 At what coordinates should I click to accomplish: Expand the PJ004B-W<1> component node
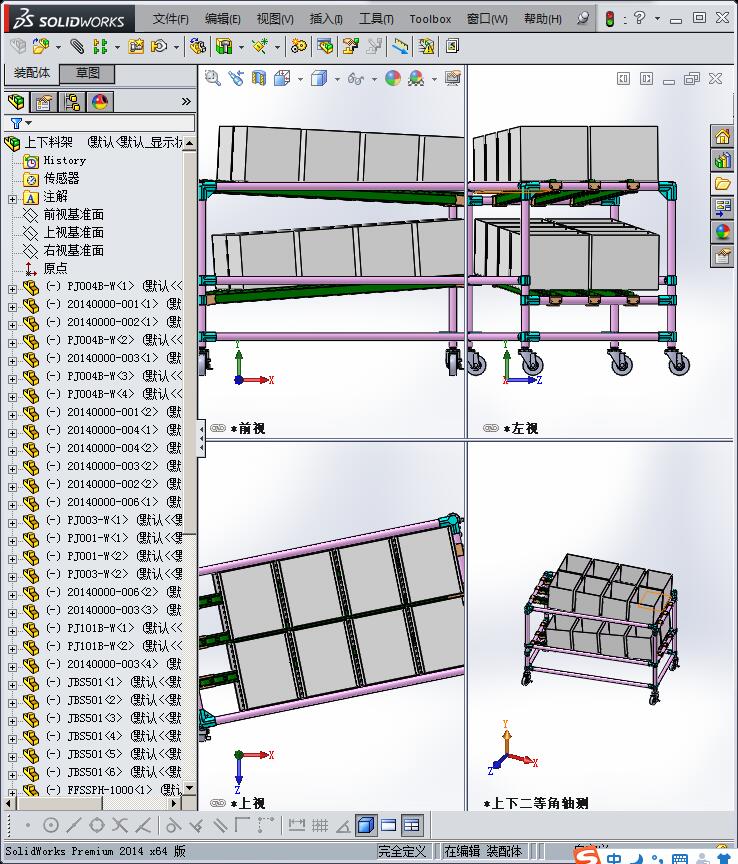pyautogui.click(x=12, y=288)
